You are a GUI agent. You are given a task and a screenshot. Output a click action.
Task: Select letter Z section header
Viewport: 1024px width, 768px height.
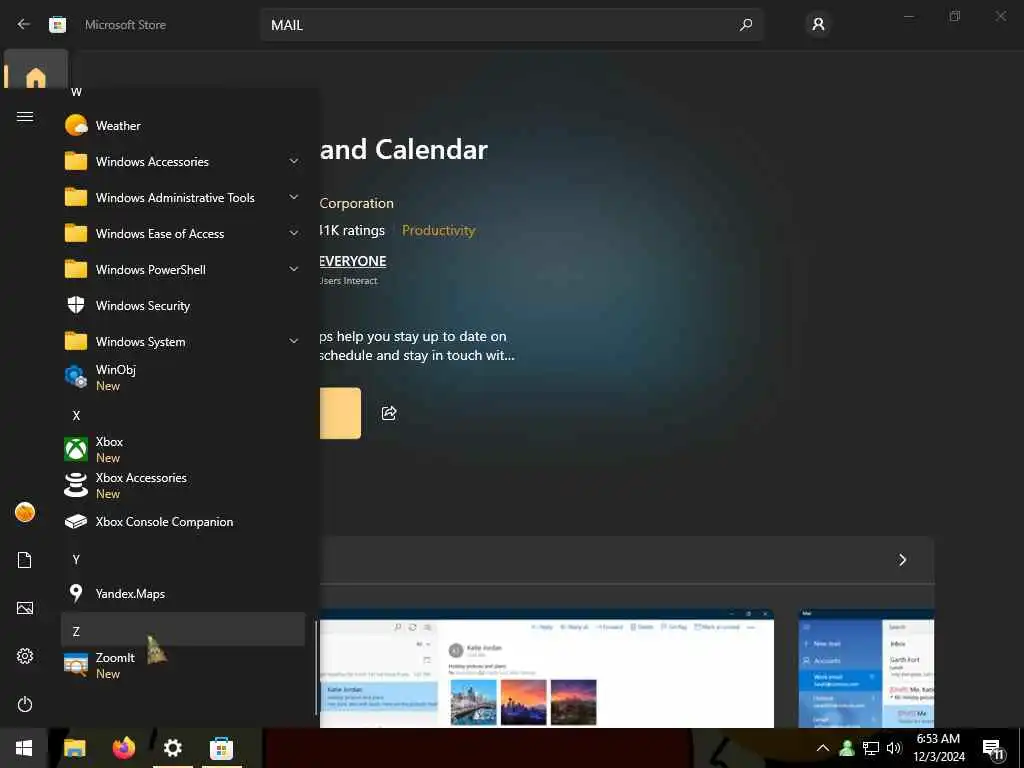(x=183, y=630)
